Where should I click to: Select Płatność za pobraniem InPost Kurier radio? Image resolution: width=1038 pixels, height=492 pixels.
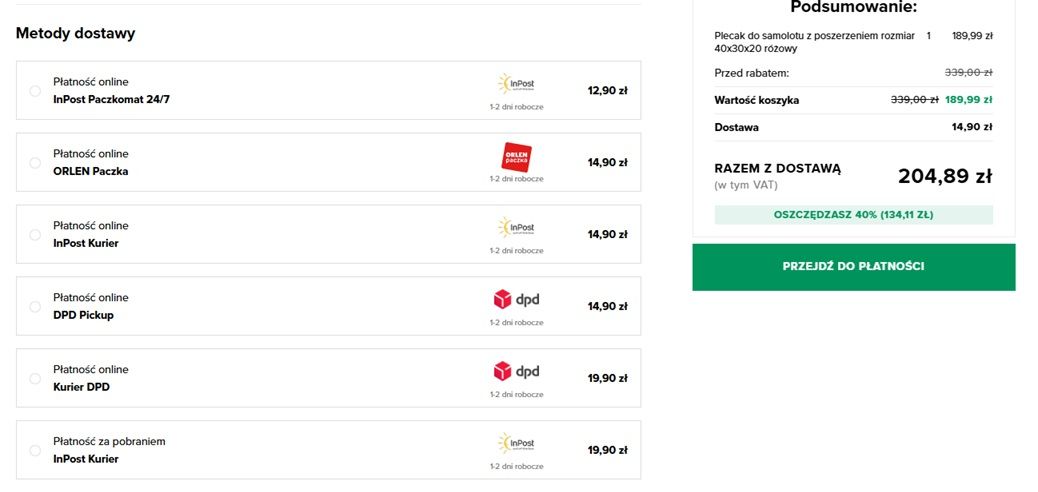35,450
